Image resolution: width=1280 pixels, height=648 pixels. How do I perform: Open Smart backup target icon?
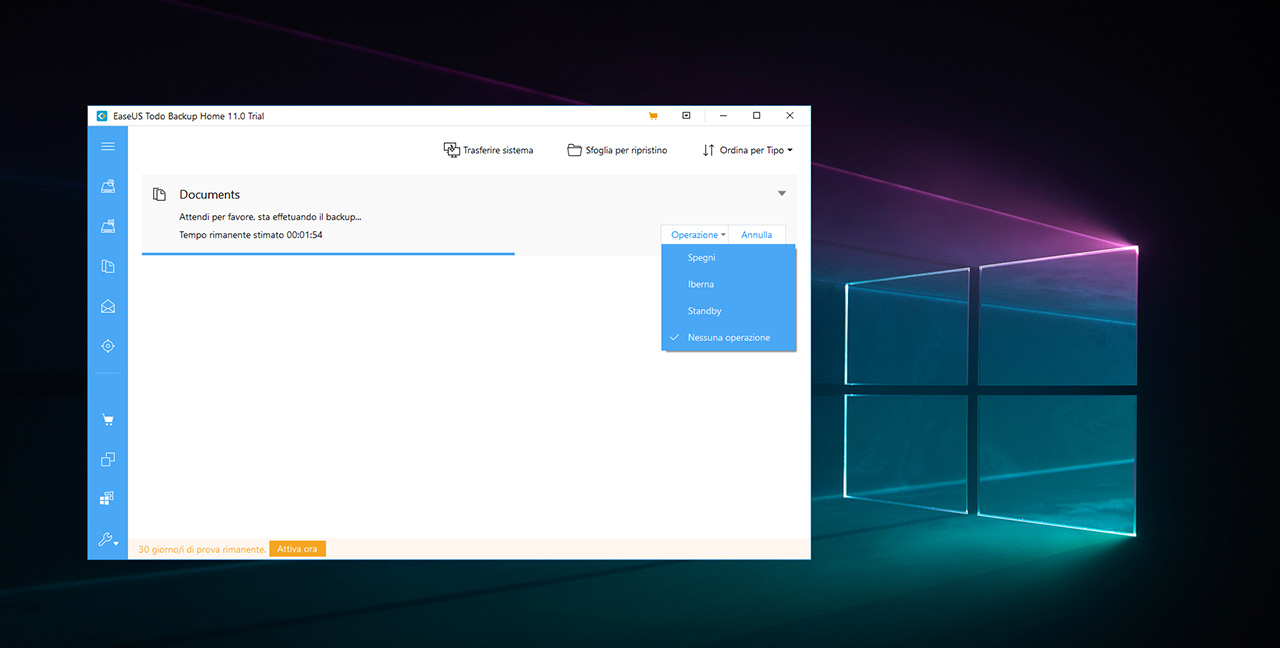click(x=108, y=346)
